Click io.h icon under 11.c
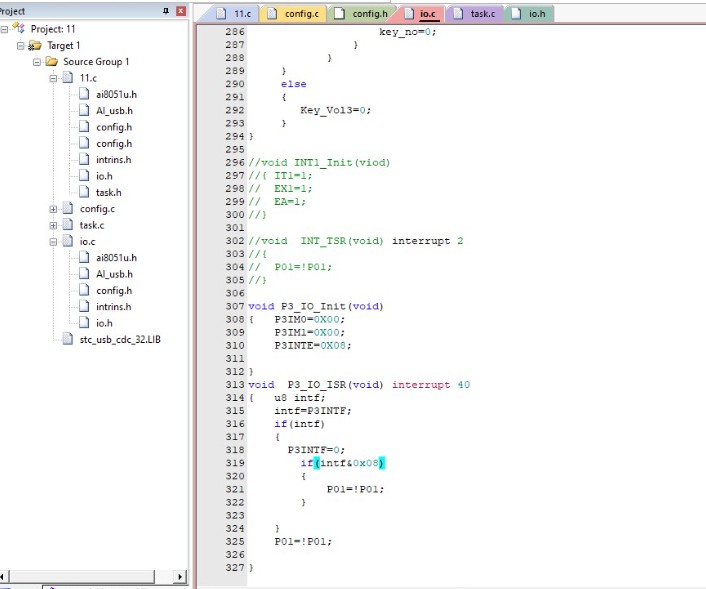Screen dimensions: 706x589 (x=84, y=176)
